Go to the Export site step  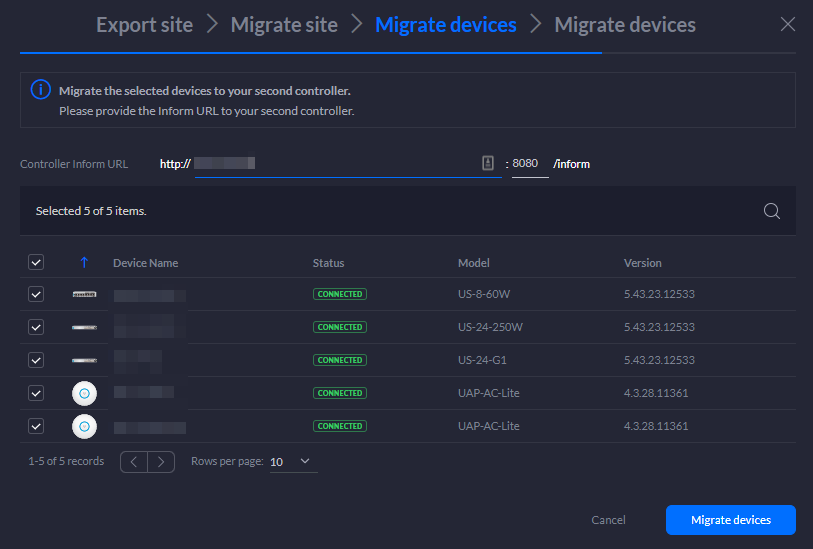144,25
